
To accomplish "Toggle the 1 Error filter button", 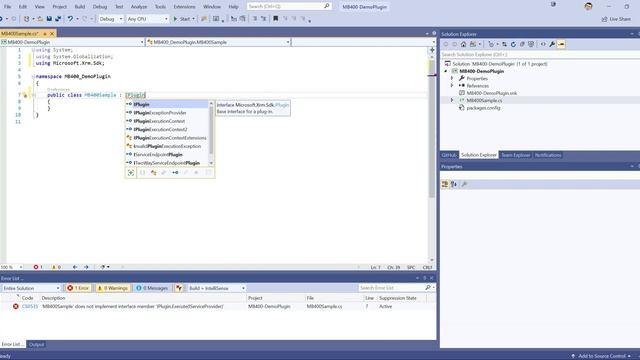I will (x=78, y=288).
